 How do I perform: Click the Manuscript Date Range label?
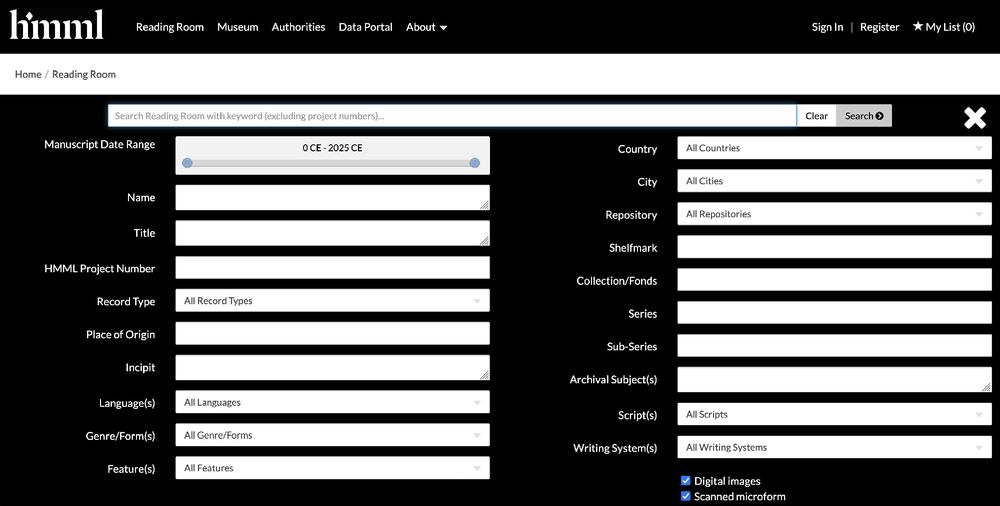[99, 145]
